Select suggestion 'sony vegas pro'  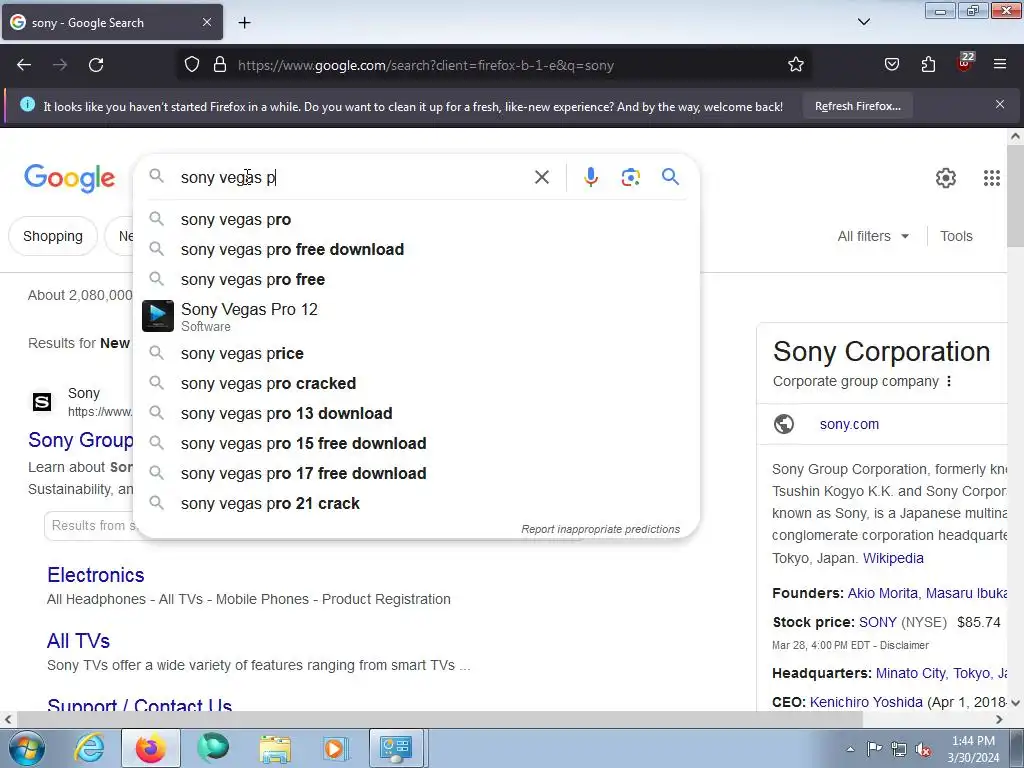pos(416,219)
